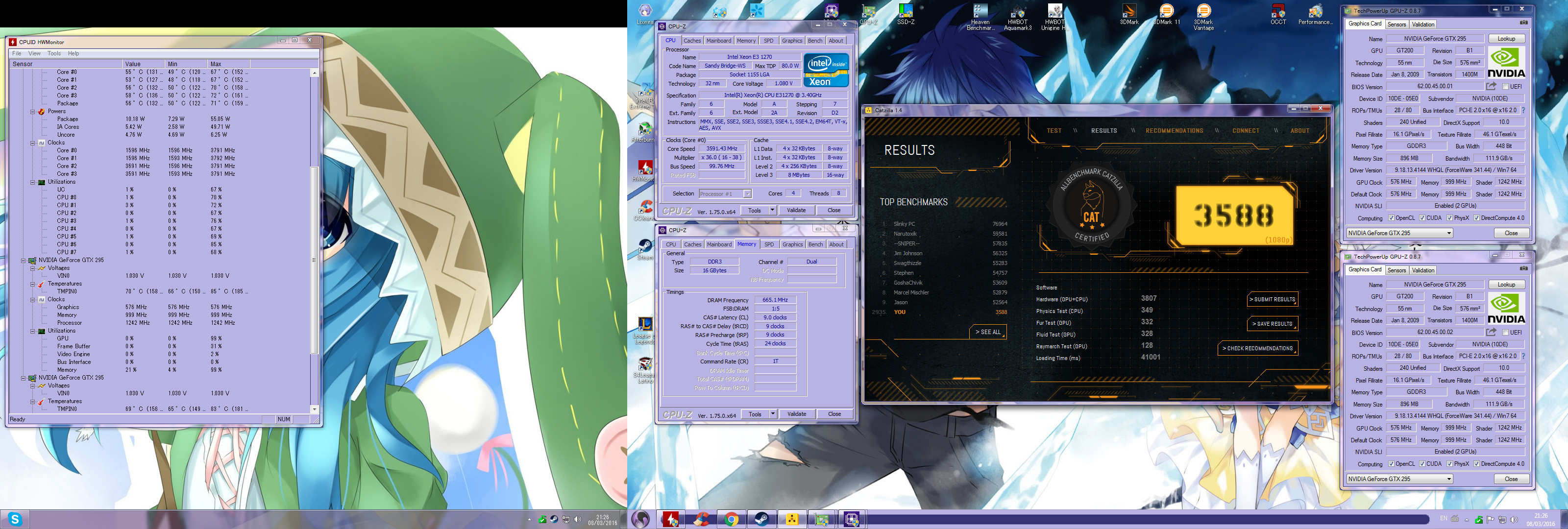Collapse the Utilizations node above UC row in HWMonitor
1568x529 pixels.
pyautogui.click(x=33, y=182)
